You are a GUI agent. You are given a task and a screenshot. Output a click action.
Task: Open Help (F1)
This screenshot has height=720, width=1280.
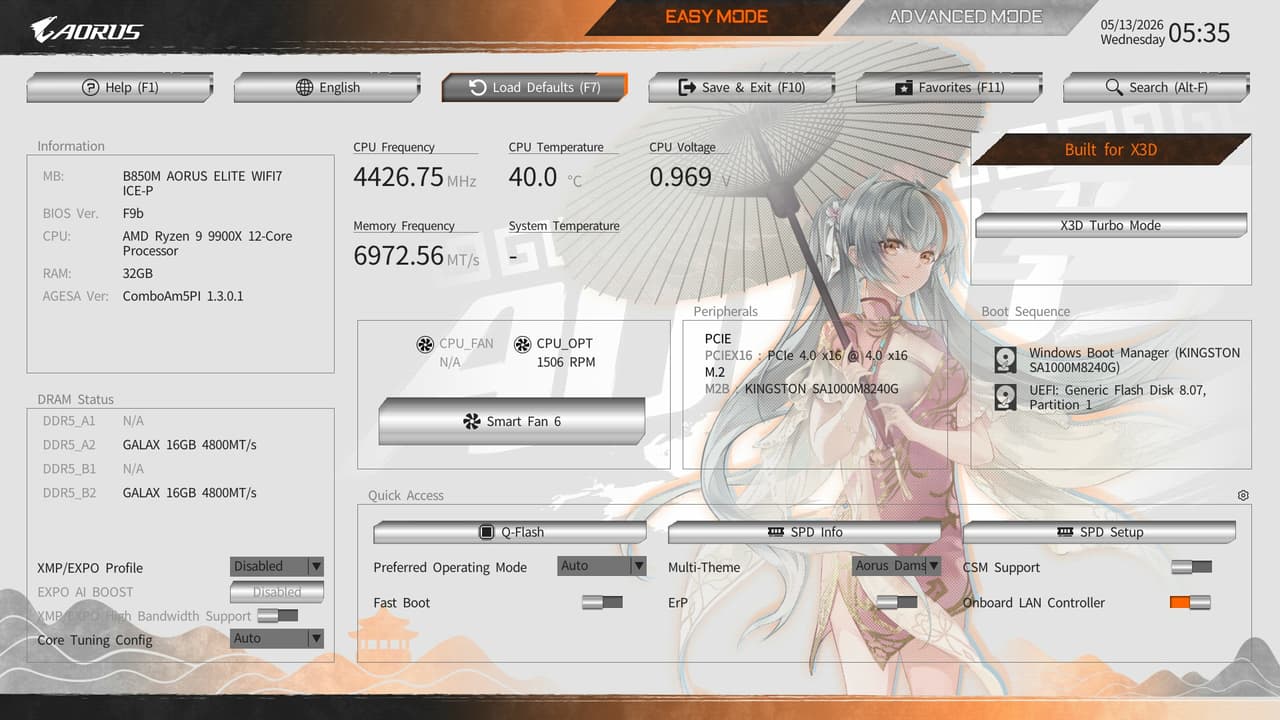click(120, 88)
